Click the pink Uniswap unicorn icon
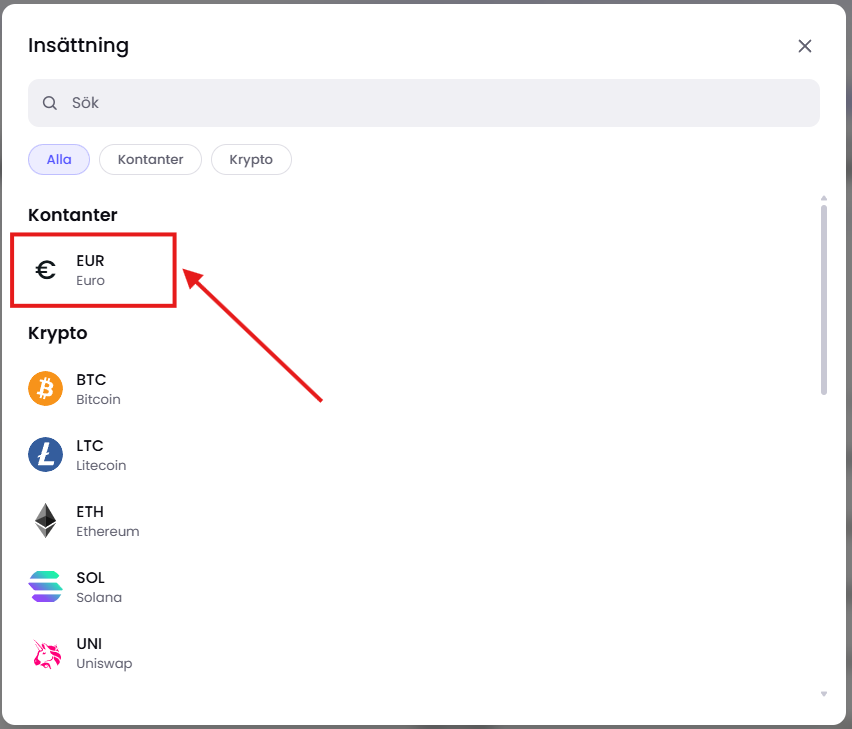Image resolution: width=852 pixels, height=729 pixels. (x=47, y=653)
